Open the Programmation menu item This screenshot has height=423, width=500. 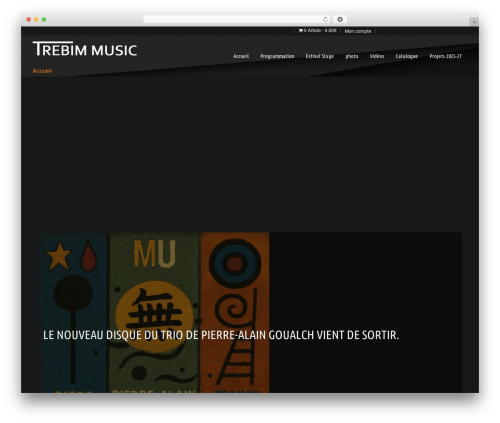click(277, 56)
